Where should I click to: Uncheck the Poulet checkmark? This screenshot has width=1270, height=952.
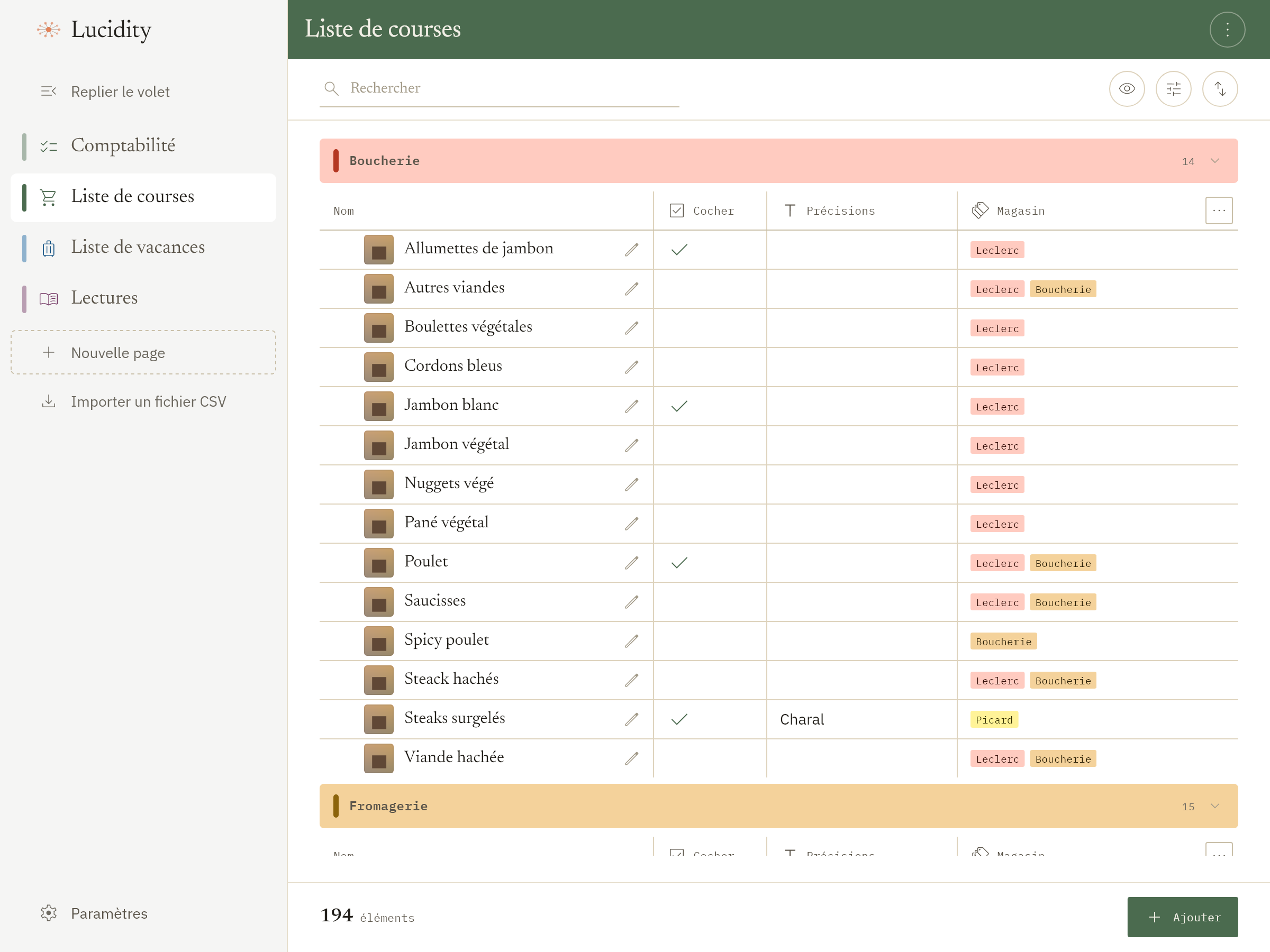click(x=679, y=563)
